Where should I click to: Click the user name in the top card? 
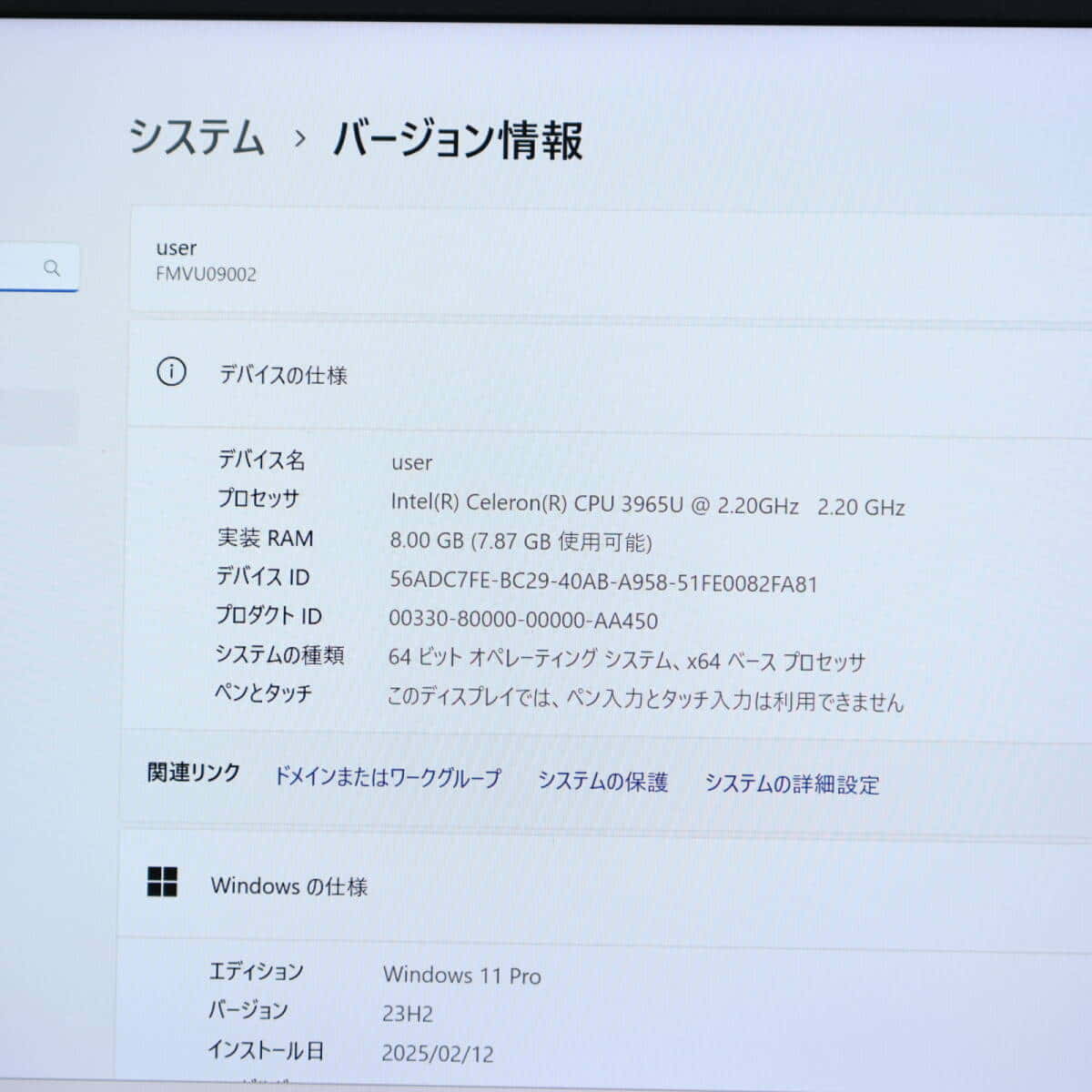176,248
